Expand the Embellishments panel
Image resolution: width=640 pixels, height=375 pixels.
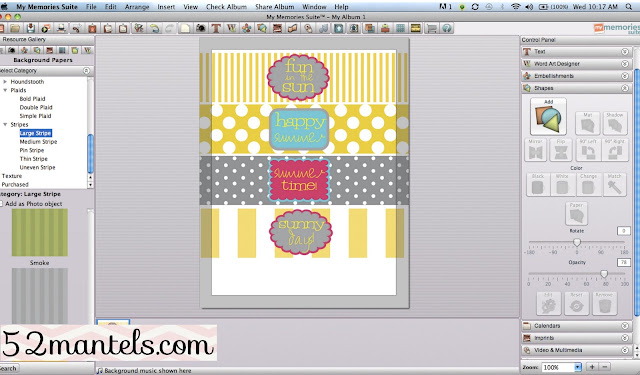pyautogui.click(x=624, y=76)
